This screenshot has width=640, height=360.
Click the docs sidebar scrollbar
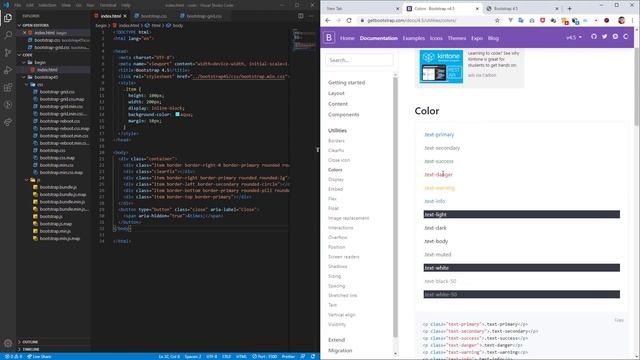pos(395,206)
